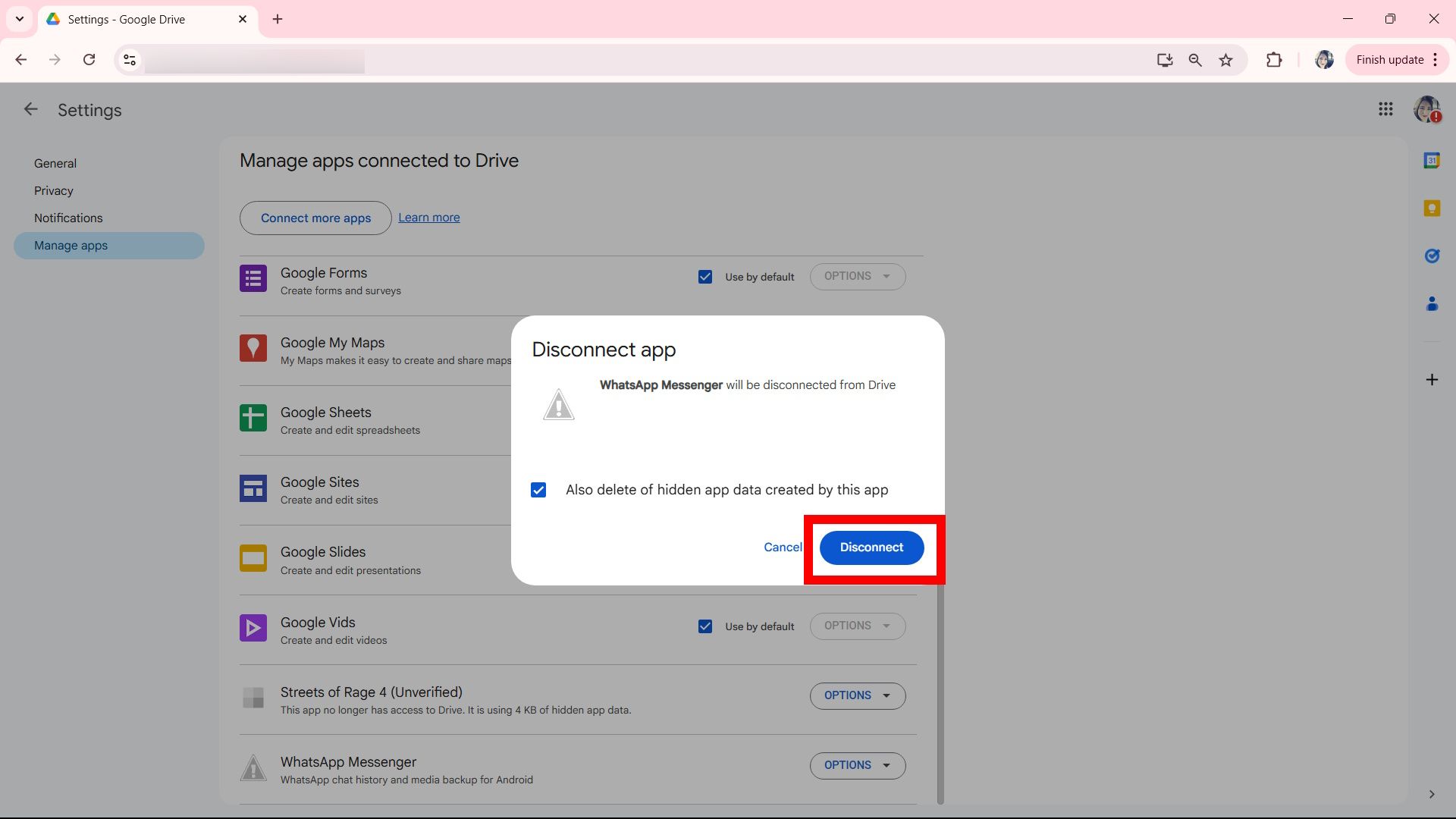Select the Google Slides icon

click(253, 558)
